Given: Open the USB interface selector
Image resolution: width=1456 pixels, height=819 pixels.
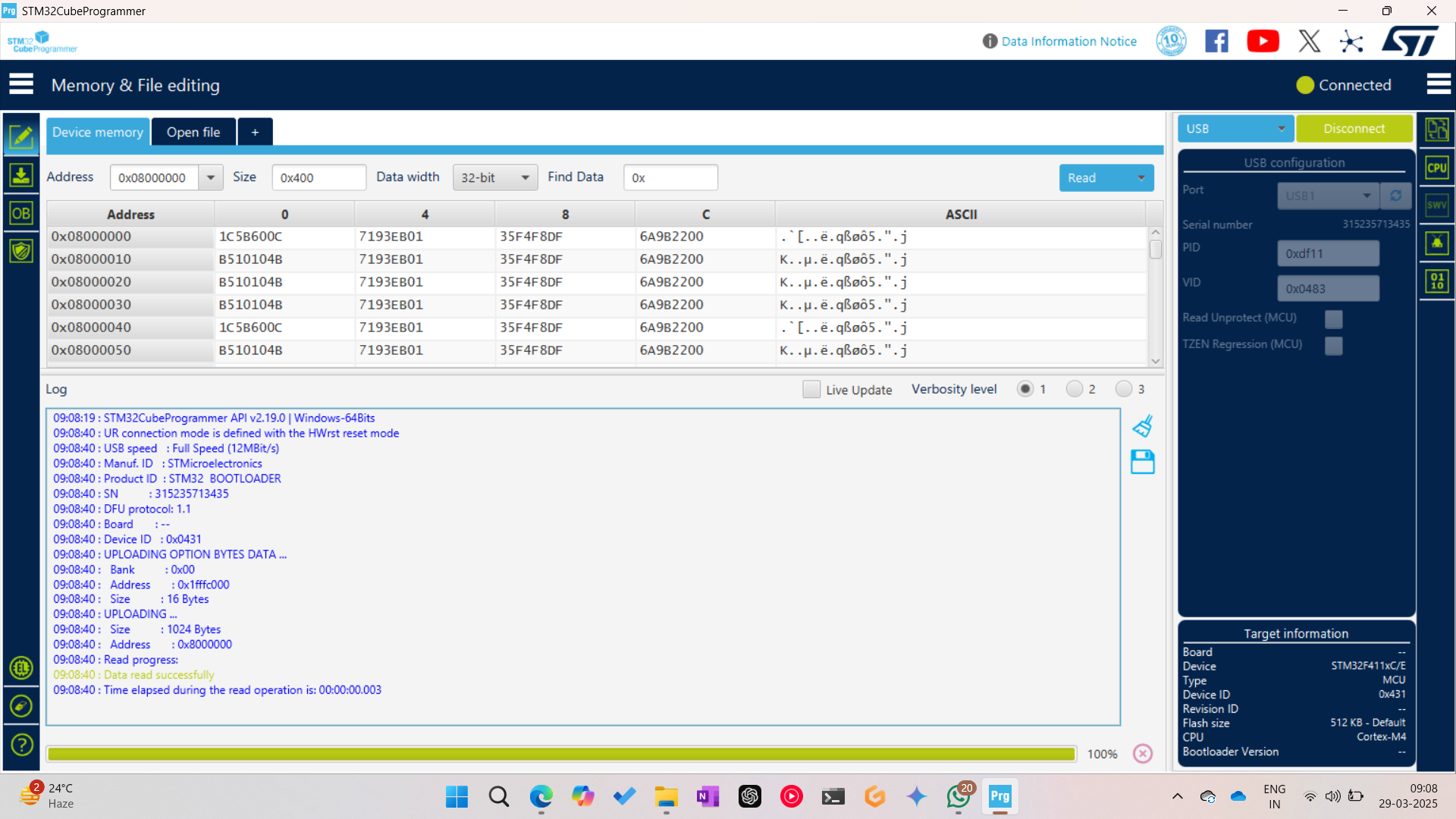Looking at the screenshot, I should 1235,128.
